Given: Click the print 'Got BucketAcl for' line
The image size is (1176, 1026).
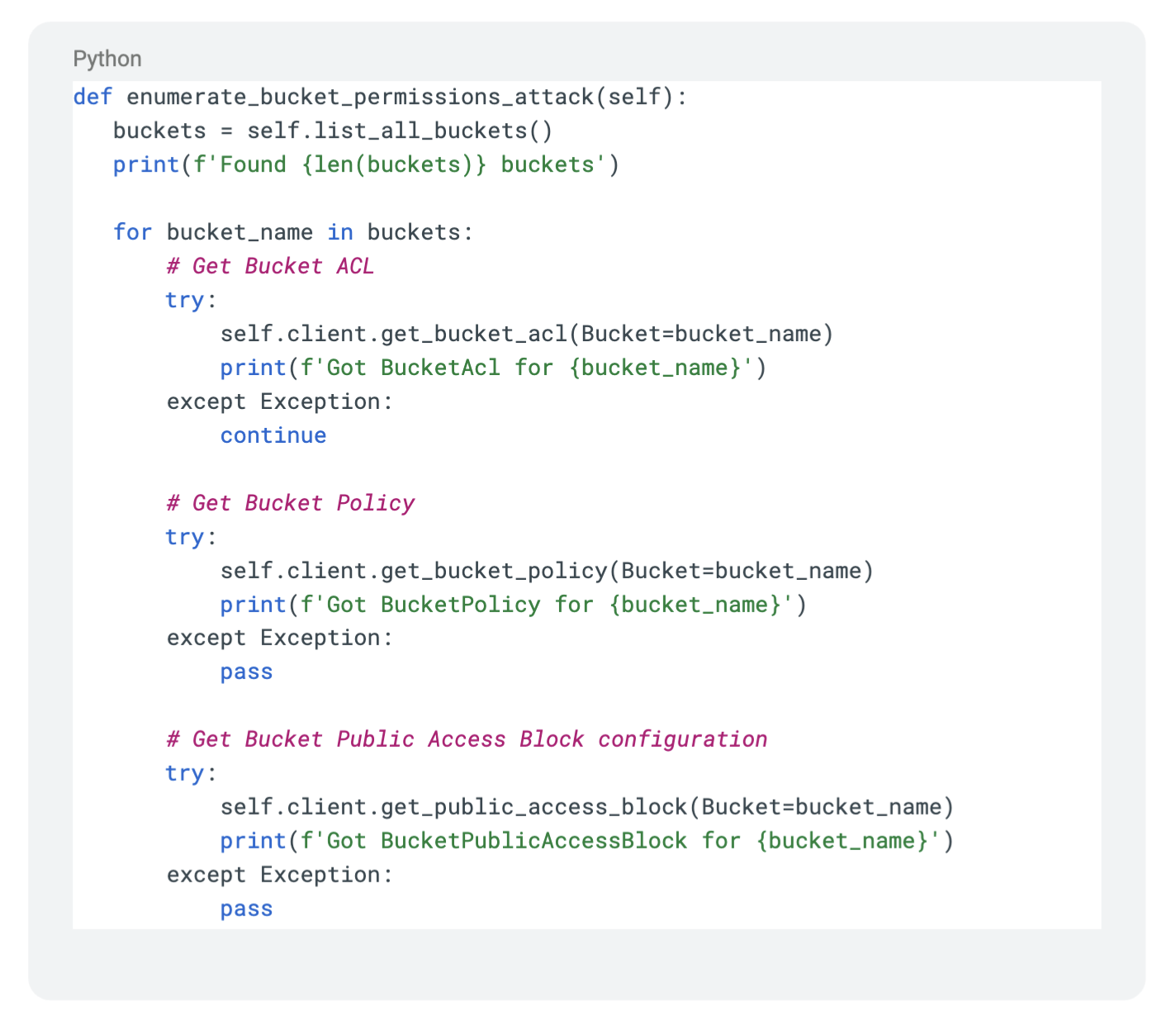Looking at the screenshot, I should click(x=493, y=368).
